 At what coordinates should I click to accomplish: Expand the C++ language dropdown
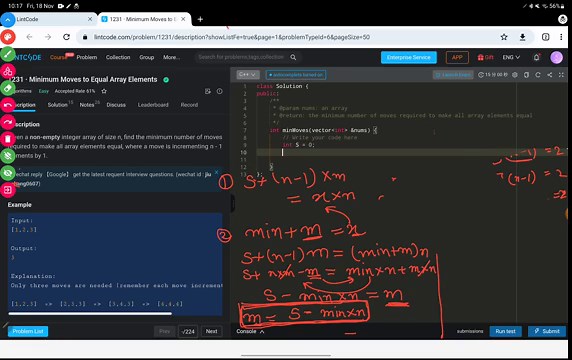coord(248,75)
